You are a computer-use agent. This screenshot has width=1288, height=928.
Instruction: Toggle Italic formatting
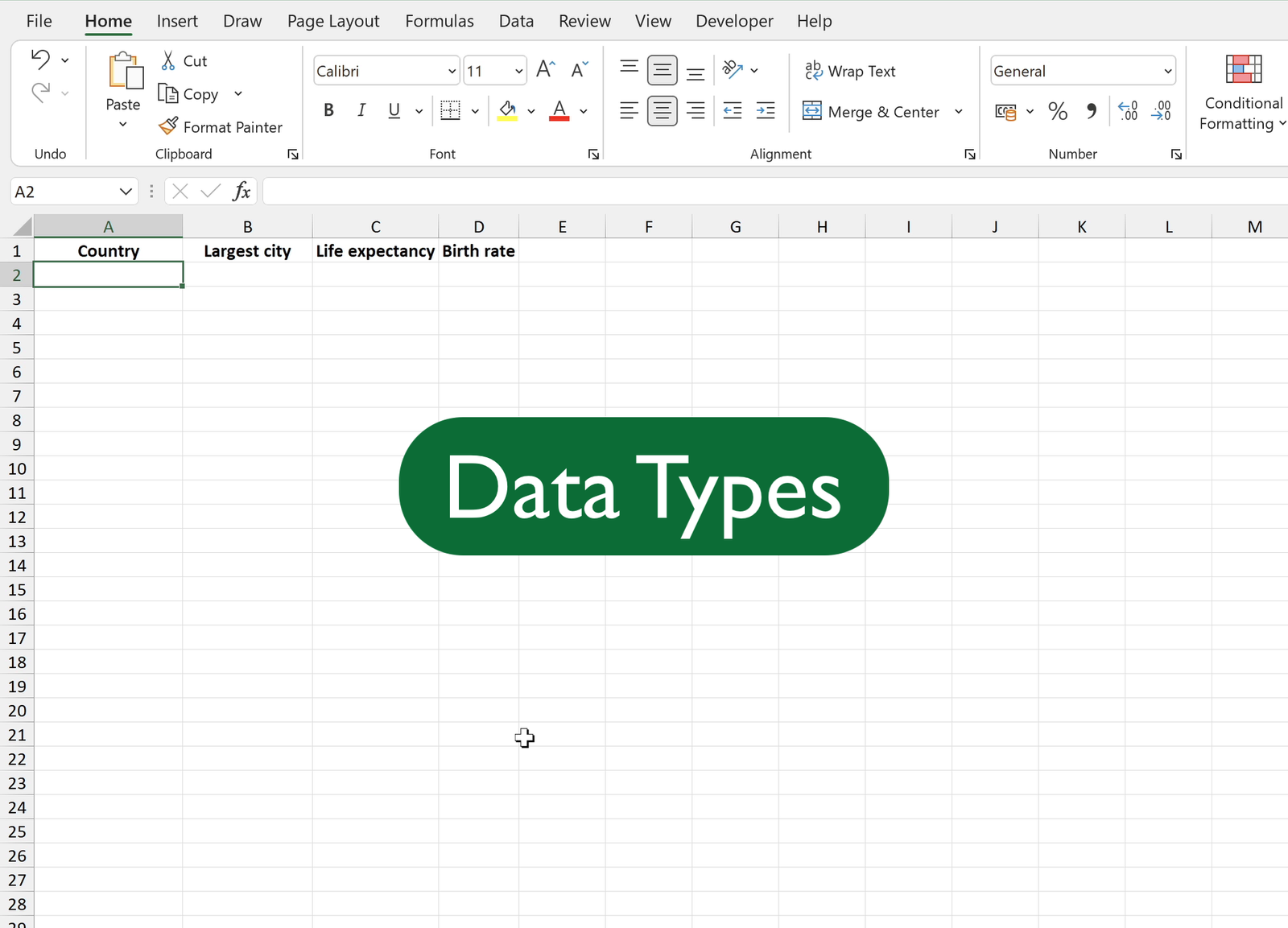pyautogui.click(x=361, y=111)
